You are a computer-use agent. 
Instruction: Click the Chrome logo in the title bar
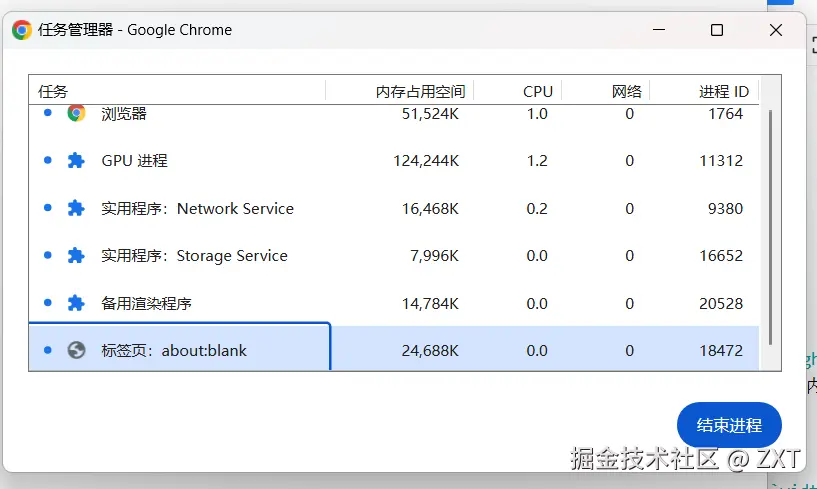[22, 30]
